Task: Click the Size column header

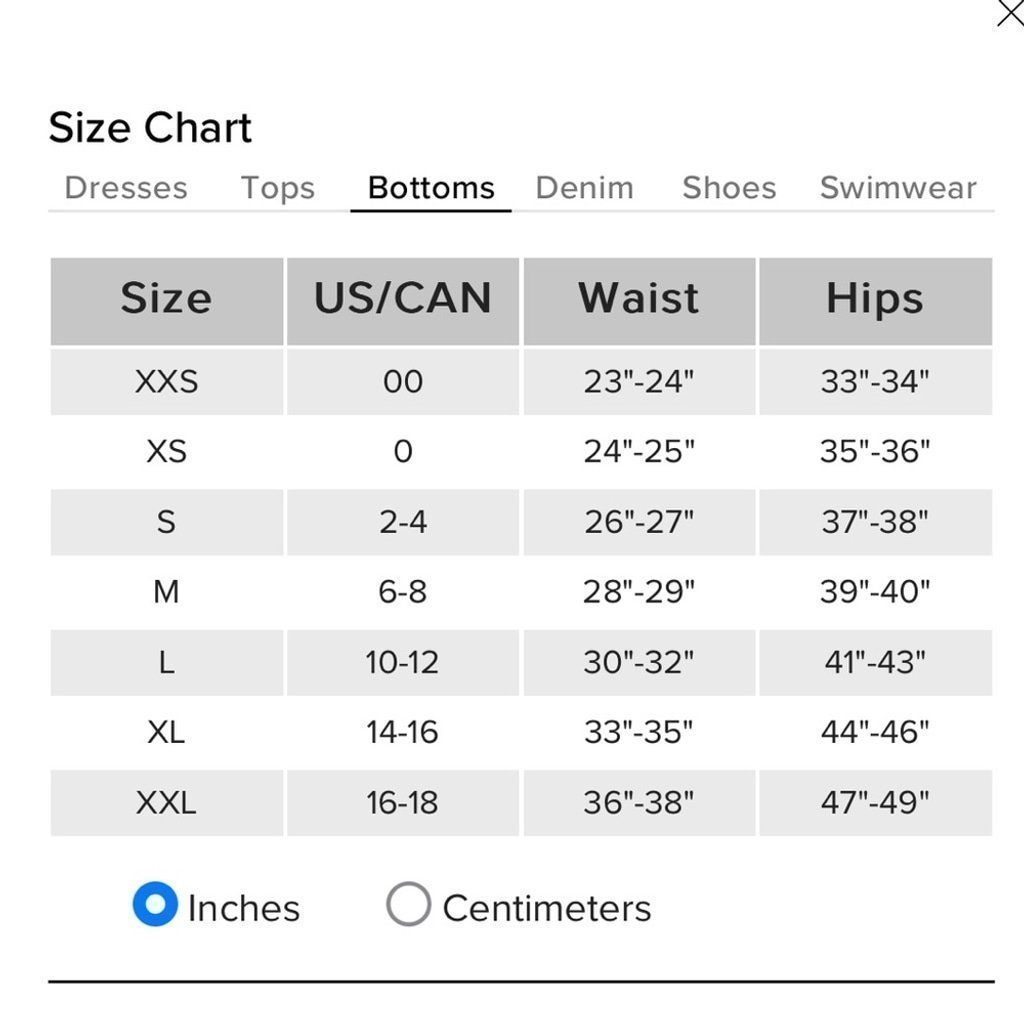Action: tap(167, 301)
